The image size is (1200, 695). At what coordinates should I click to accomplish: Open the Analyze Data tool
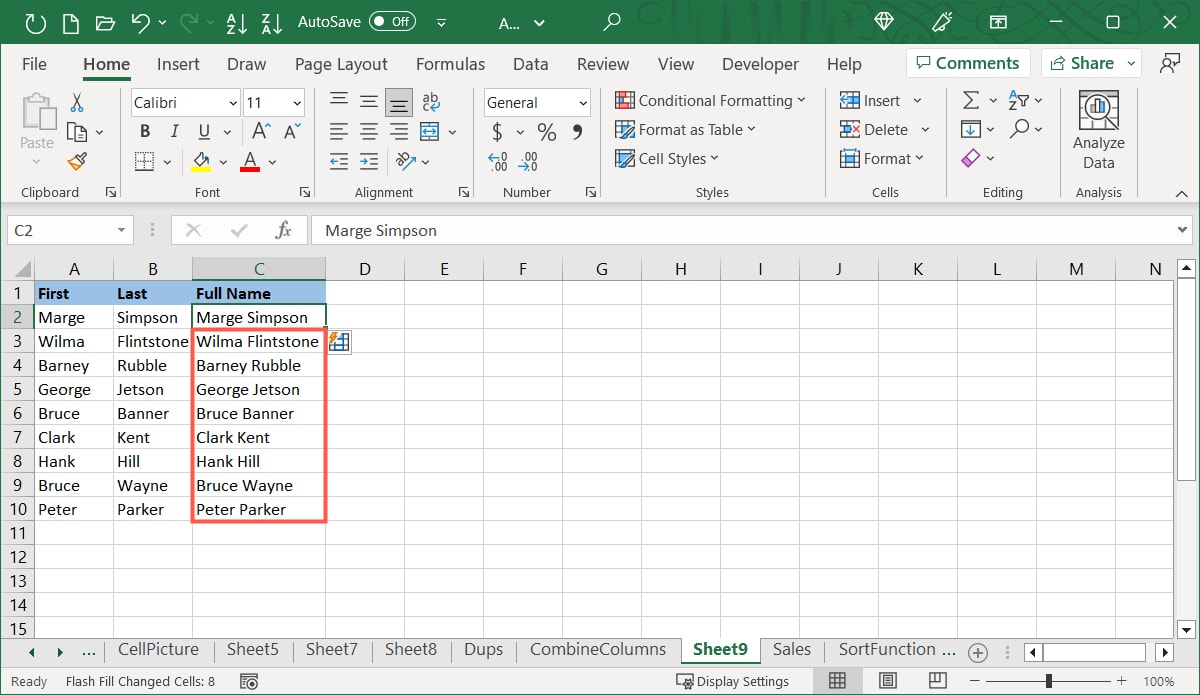coord(1098,130)
